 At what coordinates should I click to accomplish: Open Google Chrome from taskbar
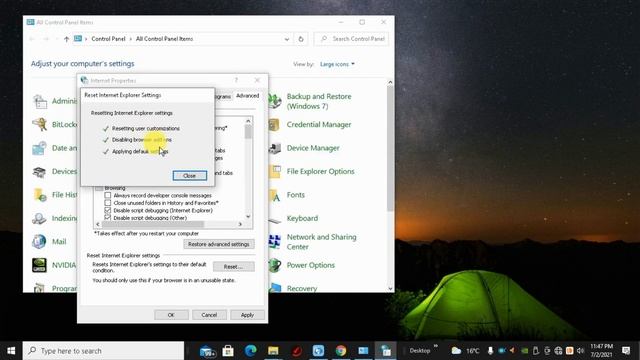340,351
